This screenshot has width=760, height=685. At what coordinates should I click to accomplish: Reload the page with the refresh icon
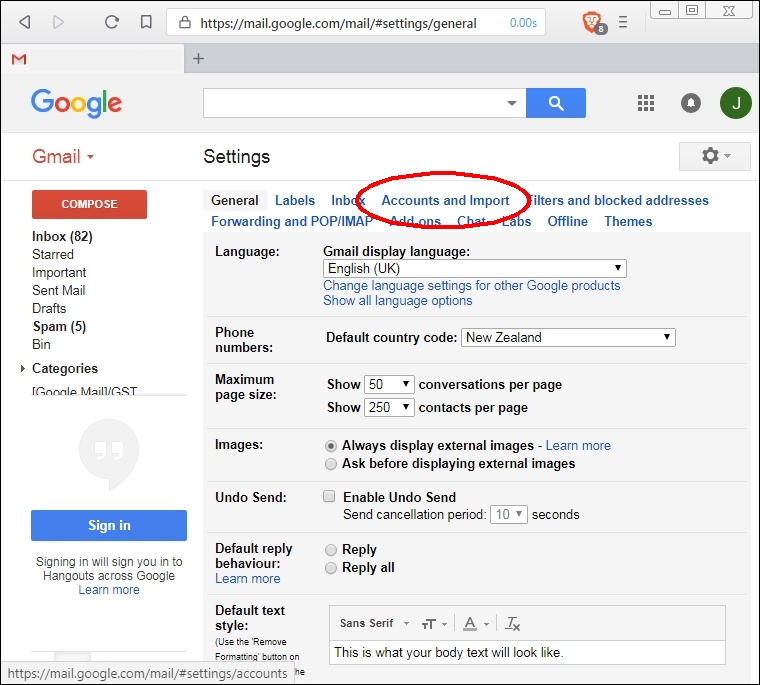click(111, 22)
